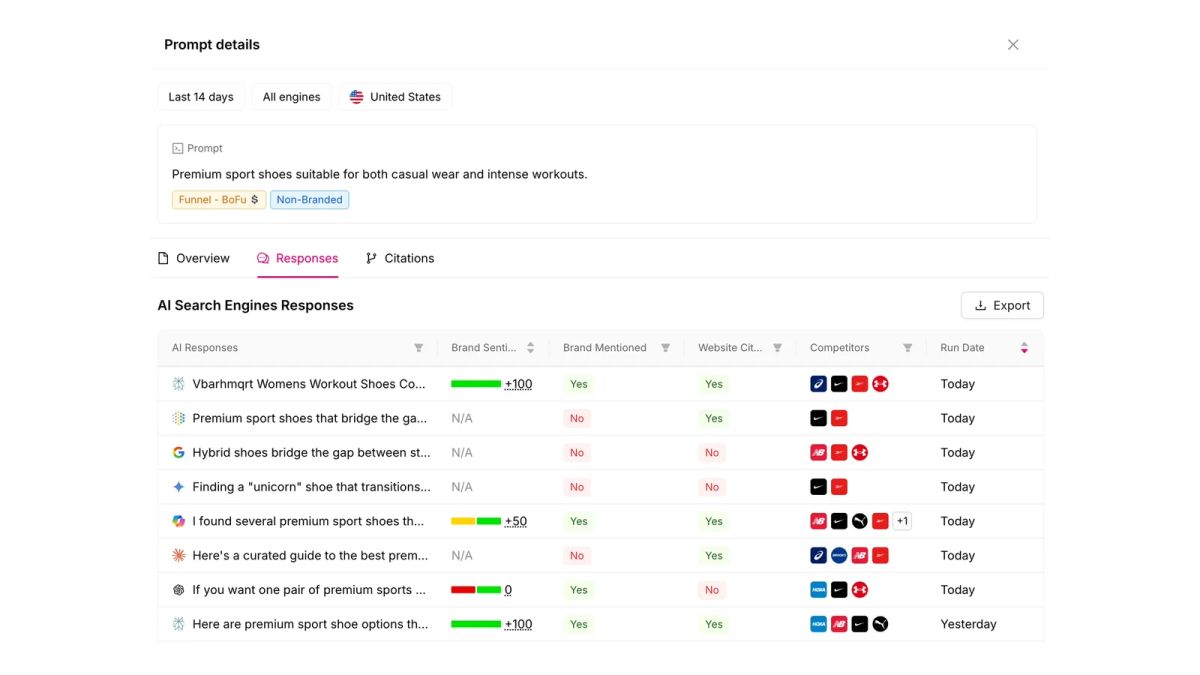Open the Vbarhmqrt Womens Workout Shoes response
1200x675 pixels.
(x=309, y=384)
